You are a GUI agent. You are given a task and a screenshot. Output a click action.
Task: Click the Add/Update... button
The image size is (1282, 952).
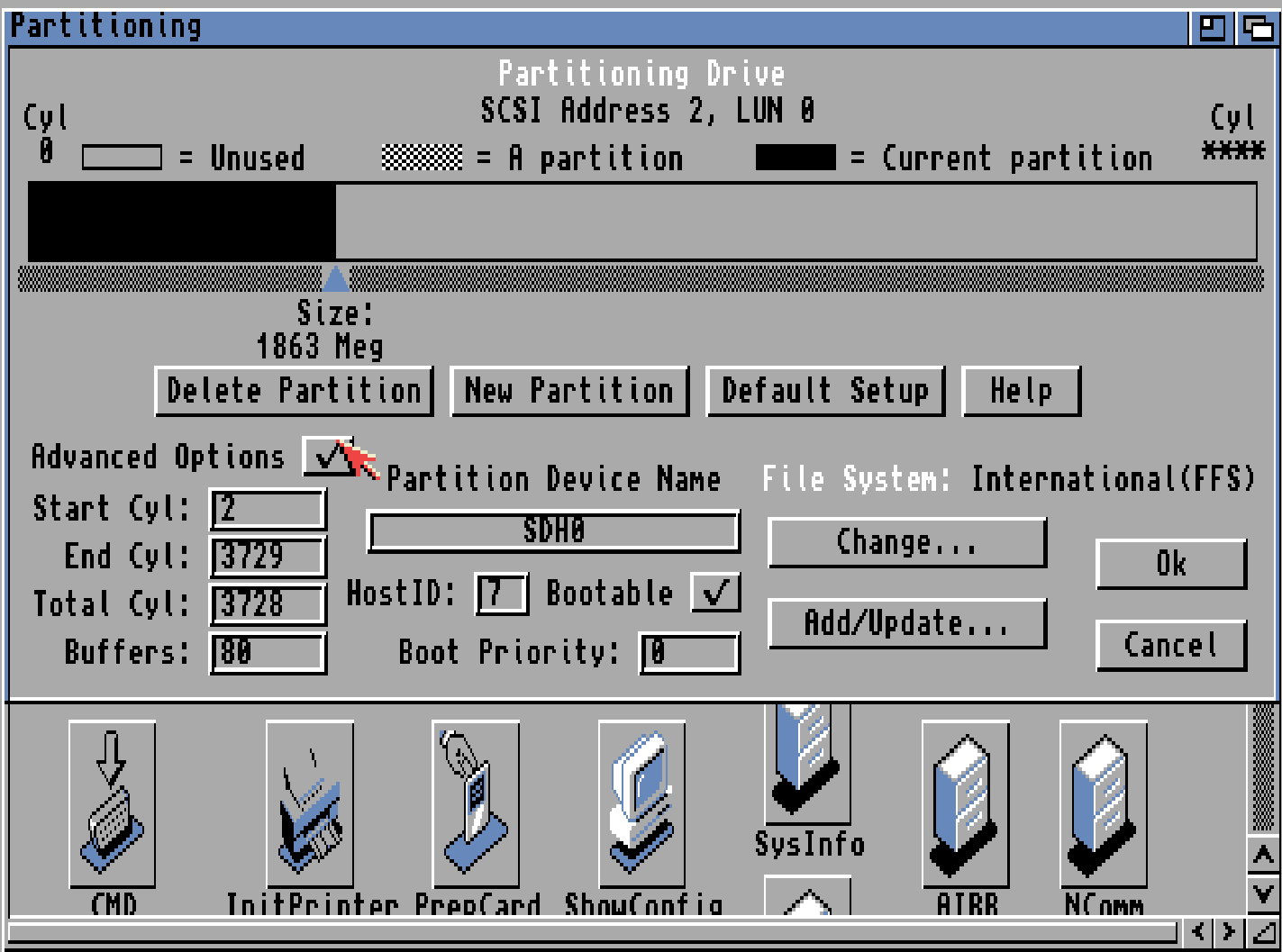point(906,623)
